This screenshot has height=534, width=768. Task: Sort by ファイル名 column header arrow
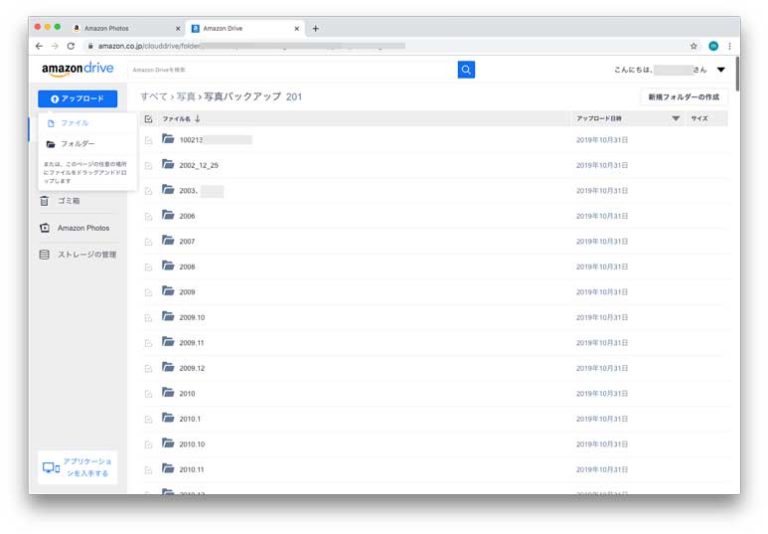[198, 119]
